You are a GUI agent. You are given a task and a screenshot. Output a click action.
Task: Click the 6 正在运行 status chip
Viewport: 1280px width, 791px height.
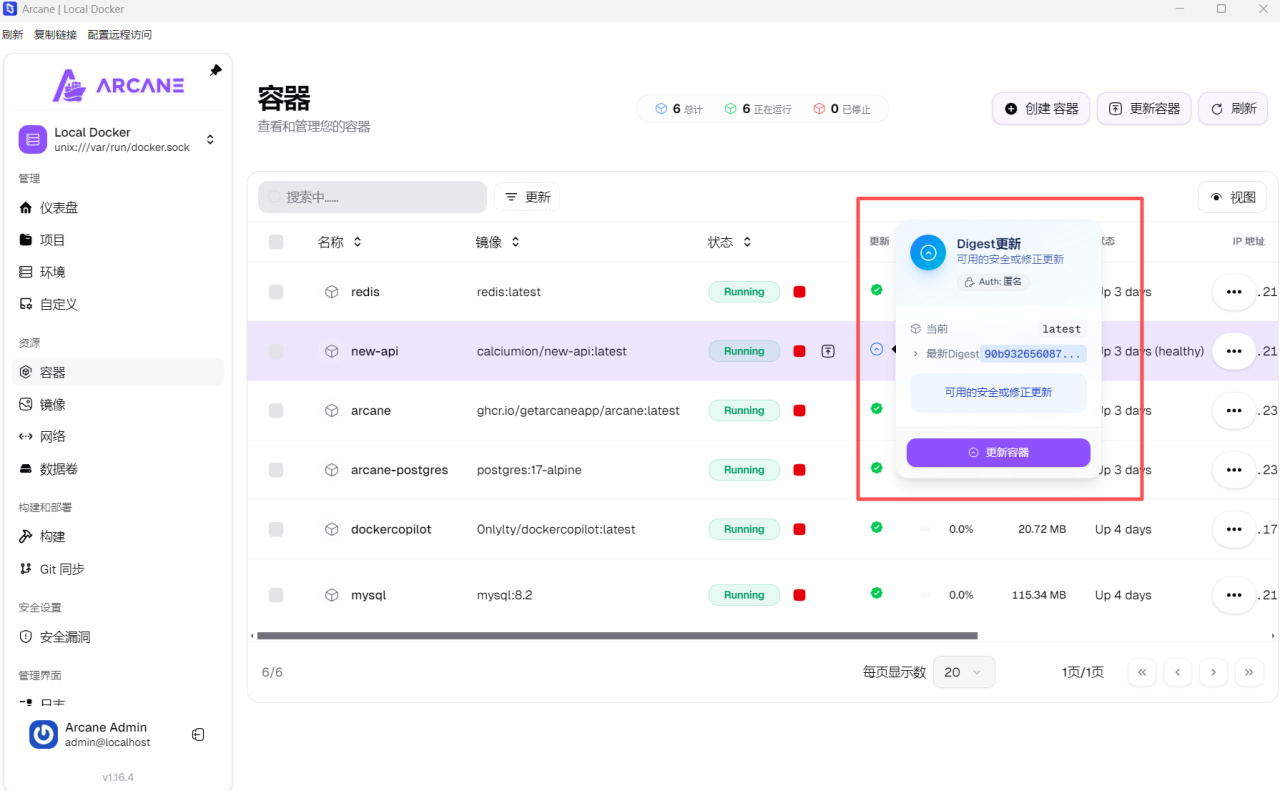click(x=757, y=109)
